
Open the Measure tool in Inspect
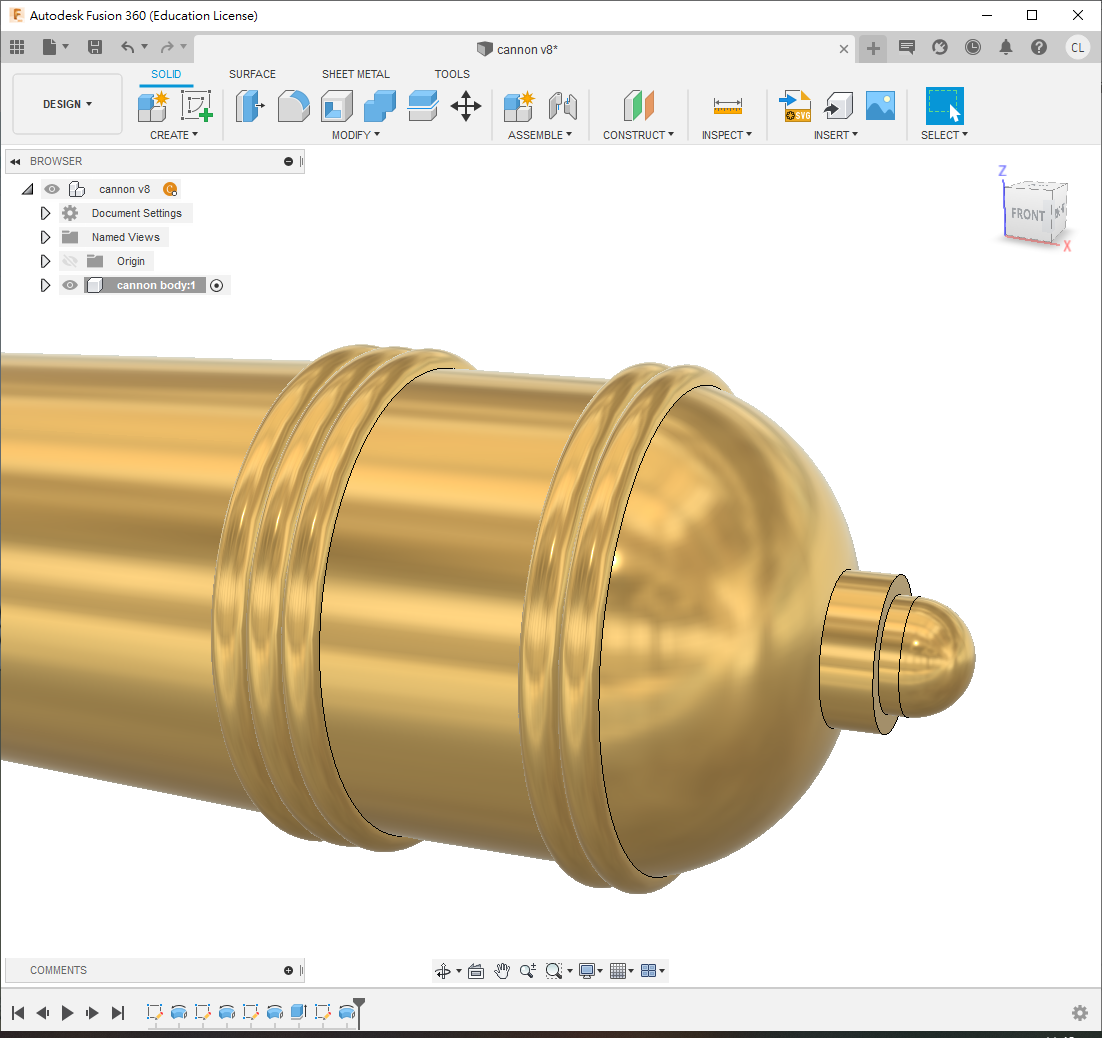727,105
